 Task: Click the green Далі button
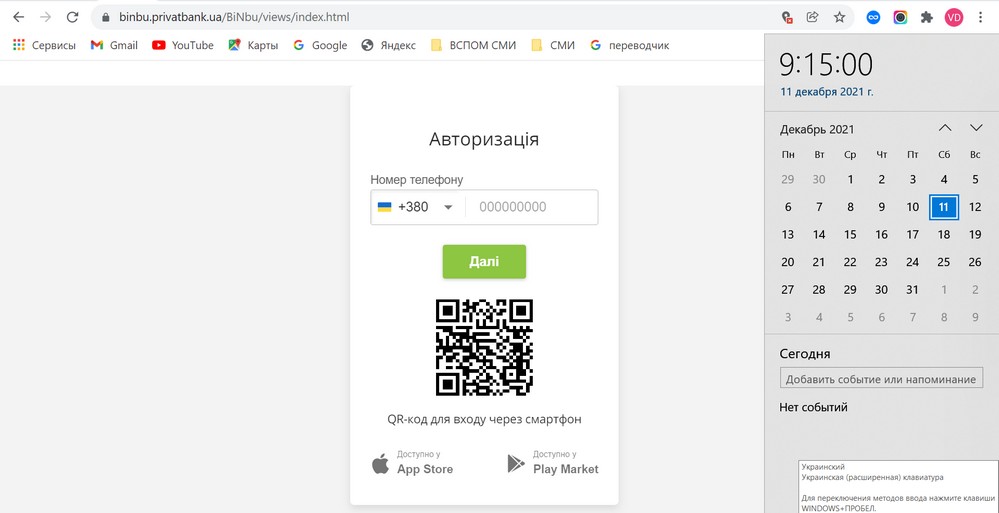click(x=484, y=261)
